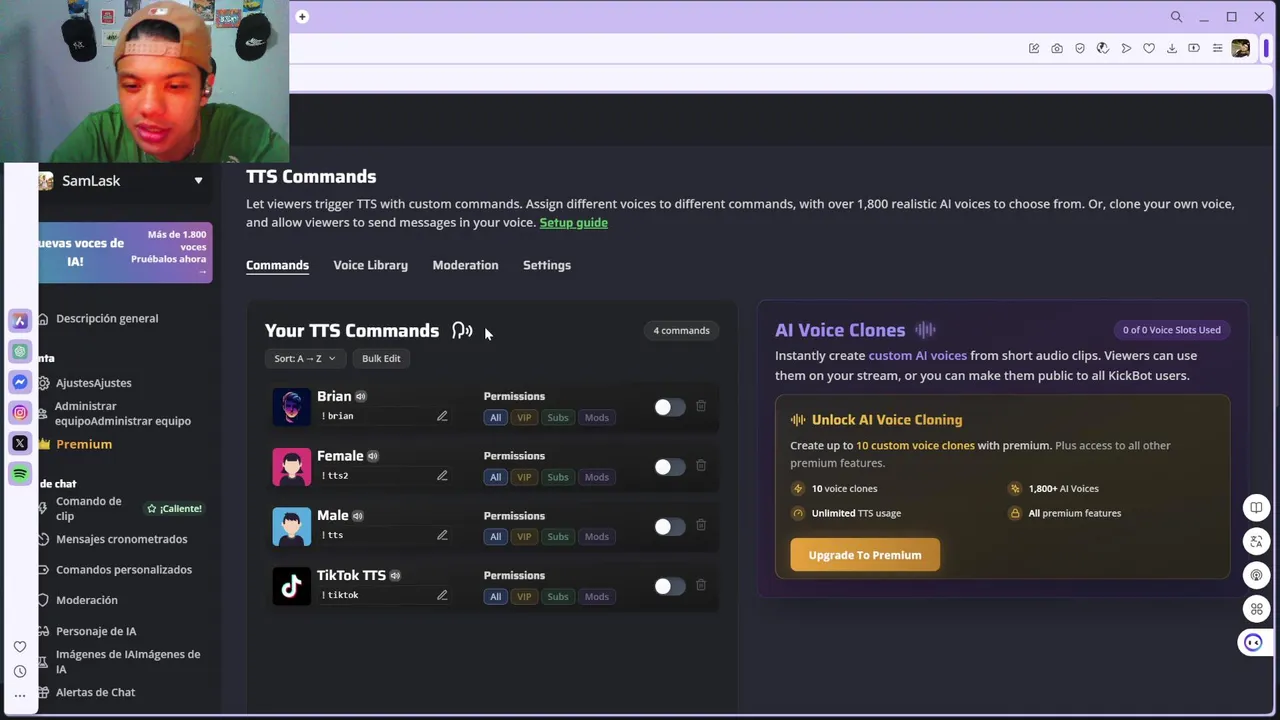
Task: Open Alertas de Chat in sidebar
Action: pos(95,692)
